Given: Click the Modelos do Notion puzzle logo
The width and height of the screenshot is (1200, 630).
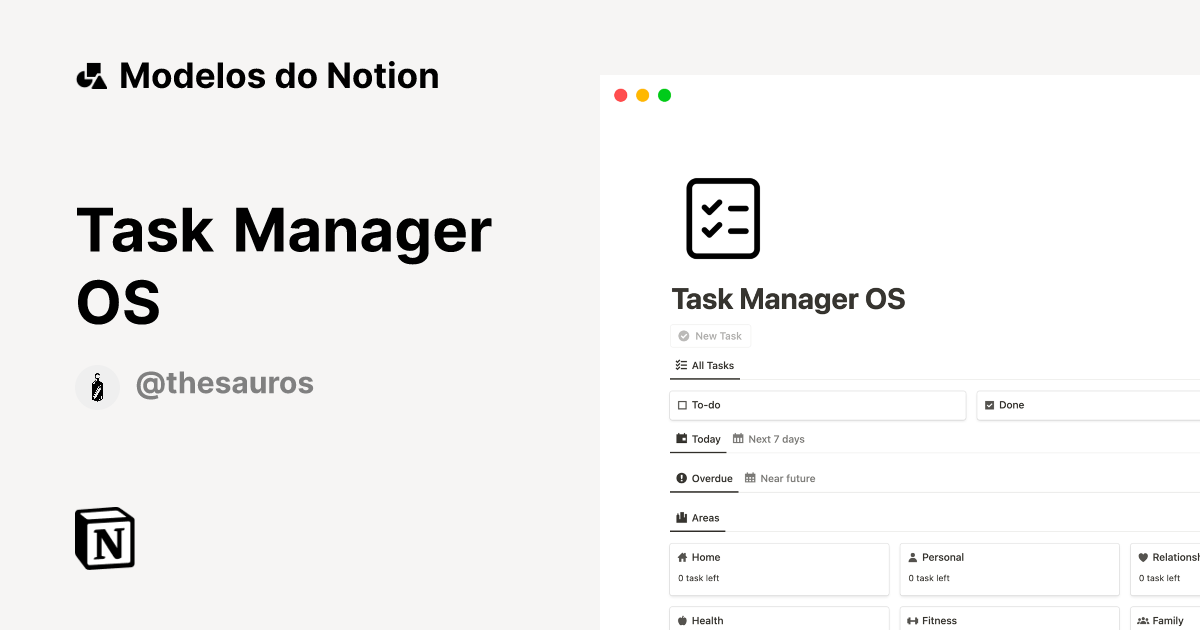Looking at the screenshot, I should 92,75.
